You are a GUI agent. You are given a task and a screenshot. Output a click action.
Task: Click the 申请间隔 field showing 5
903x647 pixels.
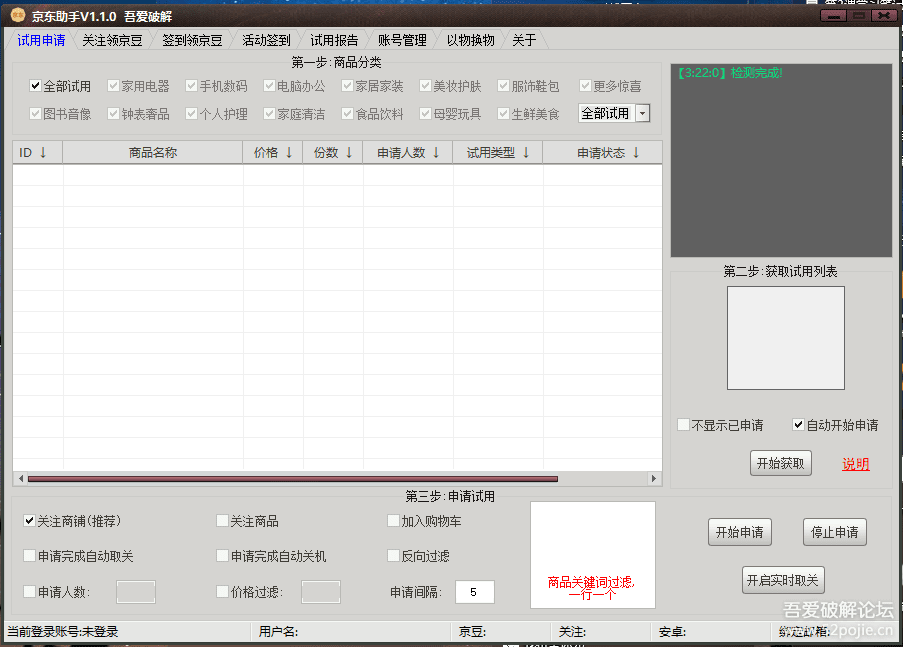(x=475, y=592)
